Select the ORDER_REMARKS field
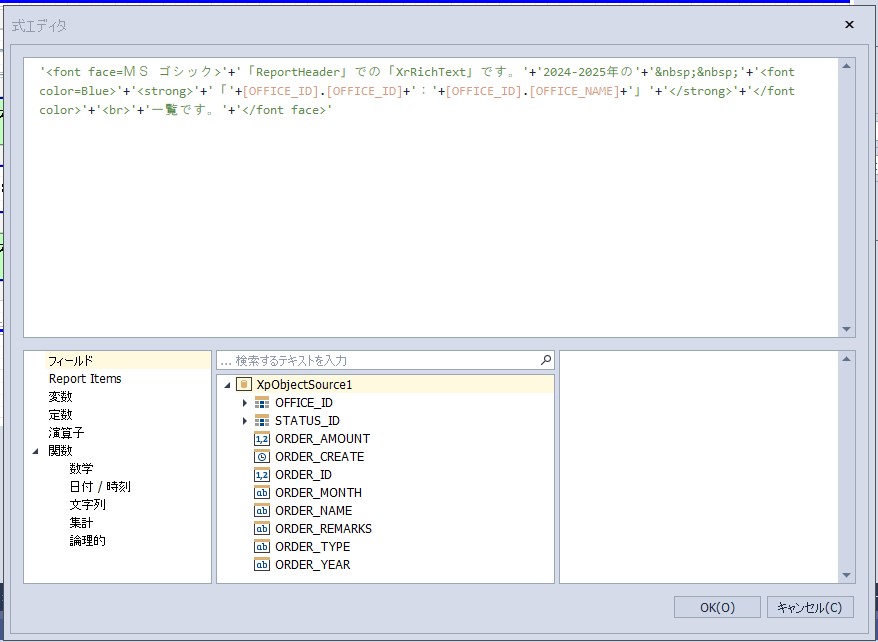The image size is (878, 642). pos(323,528)
